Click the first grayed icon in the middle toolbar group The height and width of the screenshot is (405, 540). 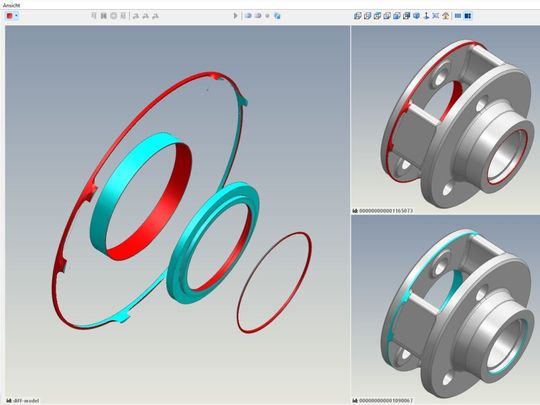(x=94, y=16)
